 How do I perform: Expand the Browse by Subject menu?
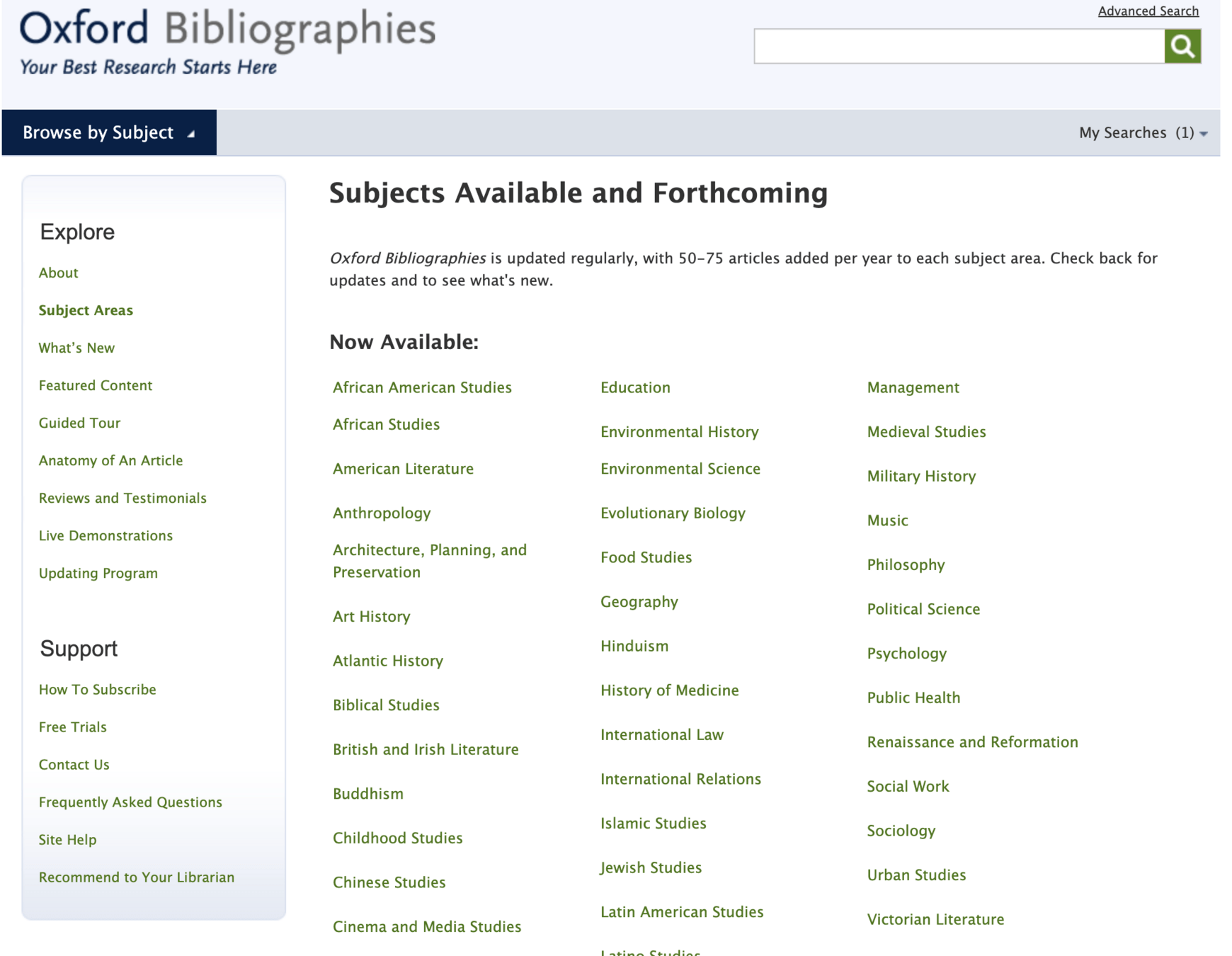109,132
